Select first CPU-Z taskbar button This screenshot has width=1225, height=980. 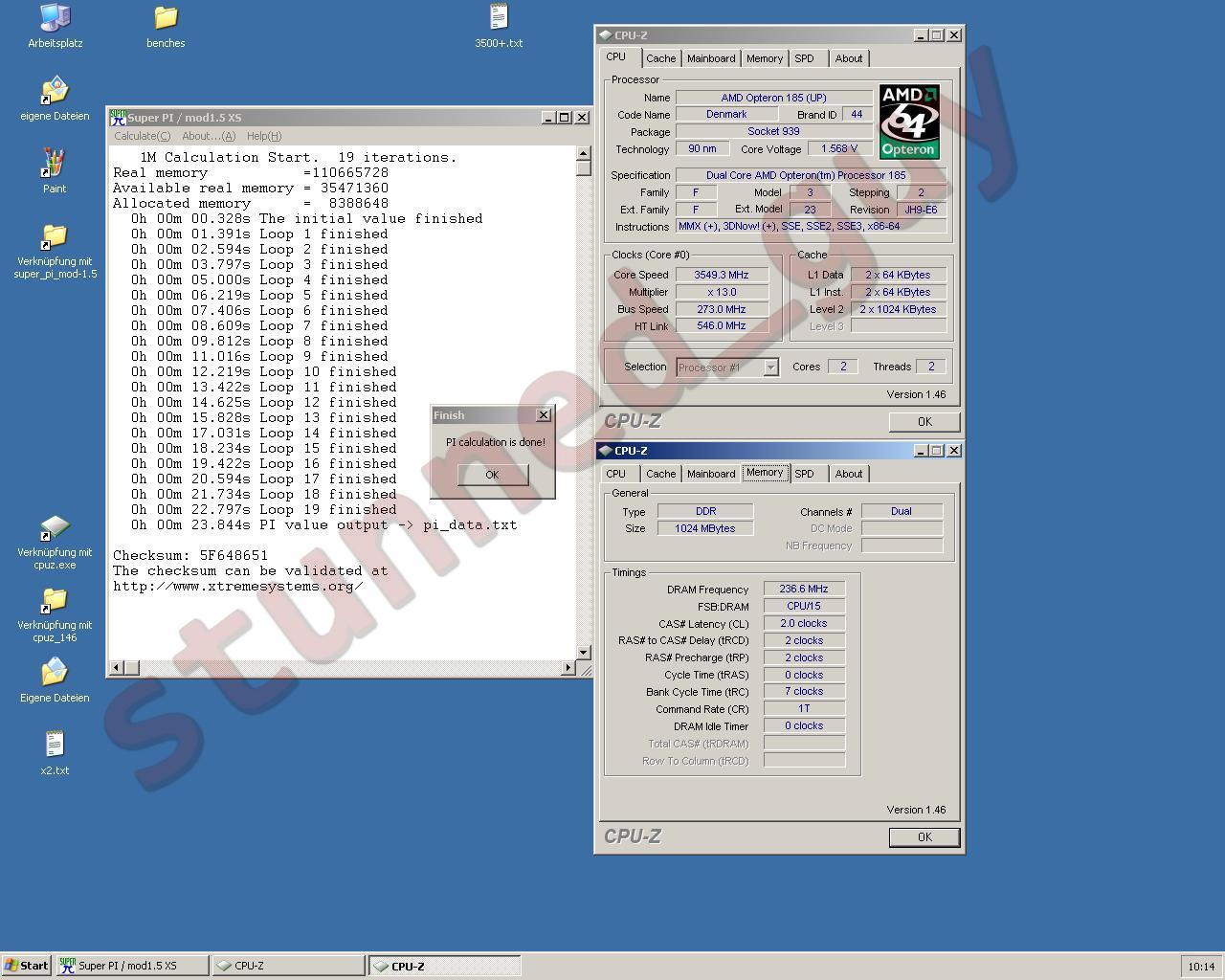288,966
